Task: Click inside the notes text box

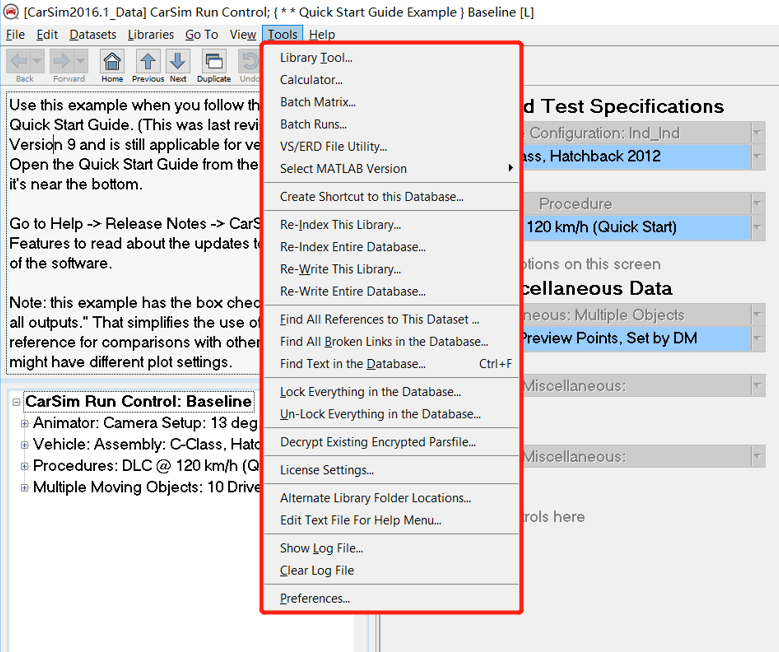Action: (133, 233)
